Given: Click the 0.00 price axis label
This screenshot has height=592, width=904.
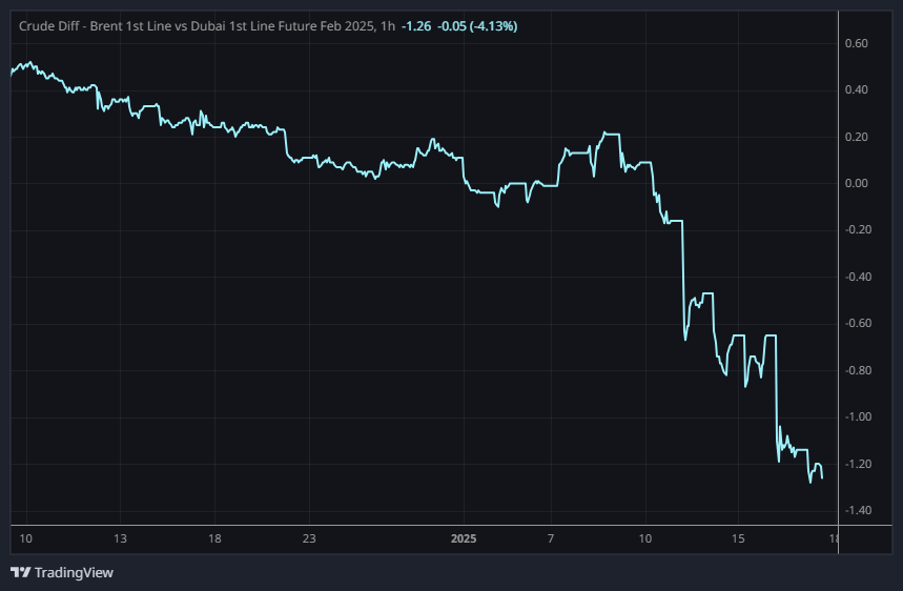Looking at the screenshot, I should (856, 183).
